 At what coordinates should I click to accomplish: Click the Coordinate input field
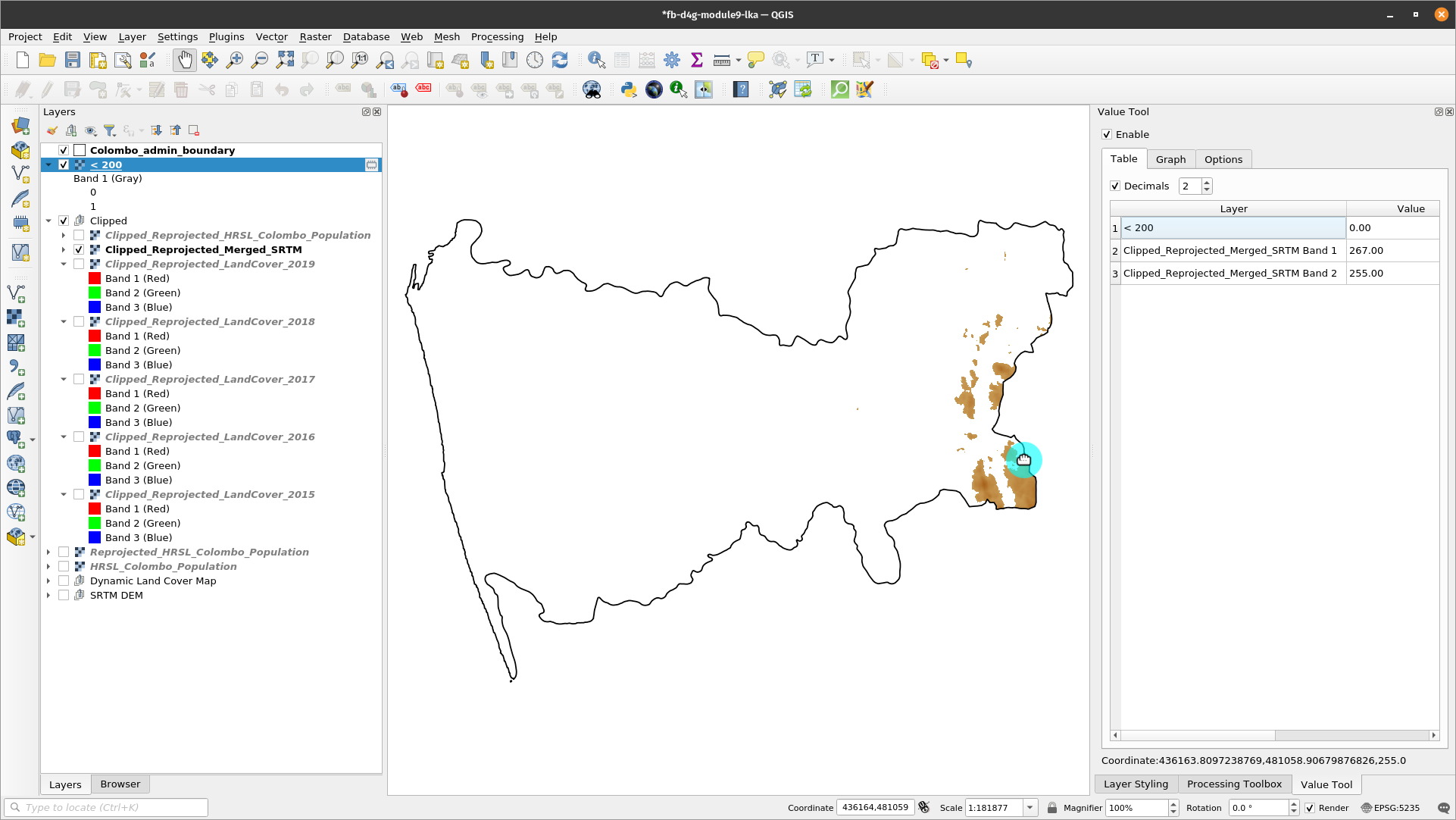(x=875, y=808)
